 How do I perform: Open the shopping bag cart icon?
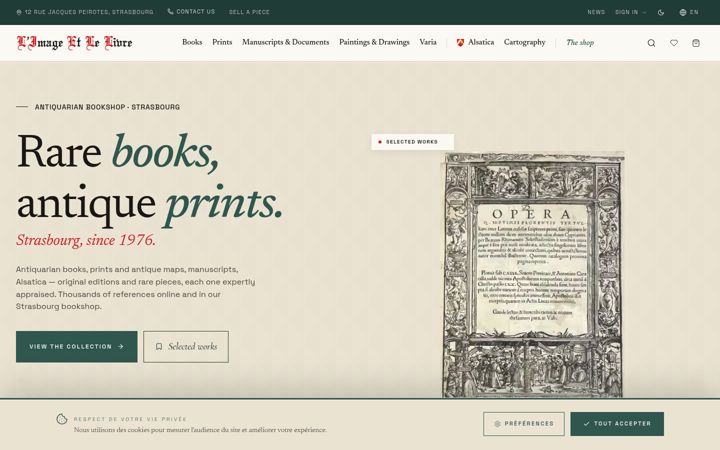click(696, 43)
